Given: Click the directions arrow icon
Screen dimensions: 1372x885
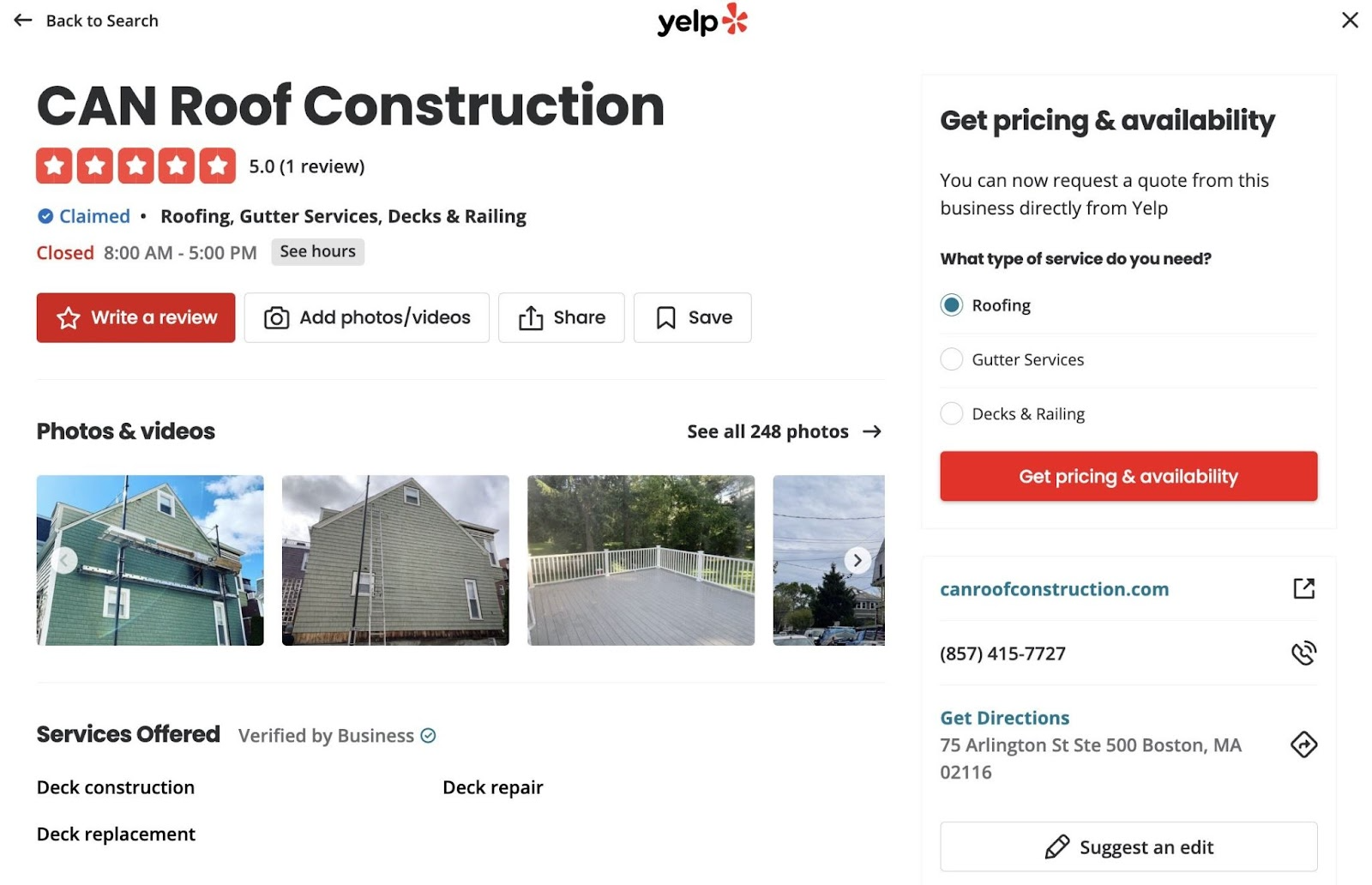Looking at the screenshot, I should coord(1304,745).
